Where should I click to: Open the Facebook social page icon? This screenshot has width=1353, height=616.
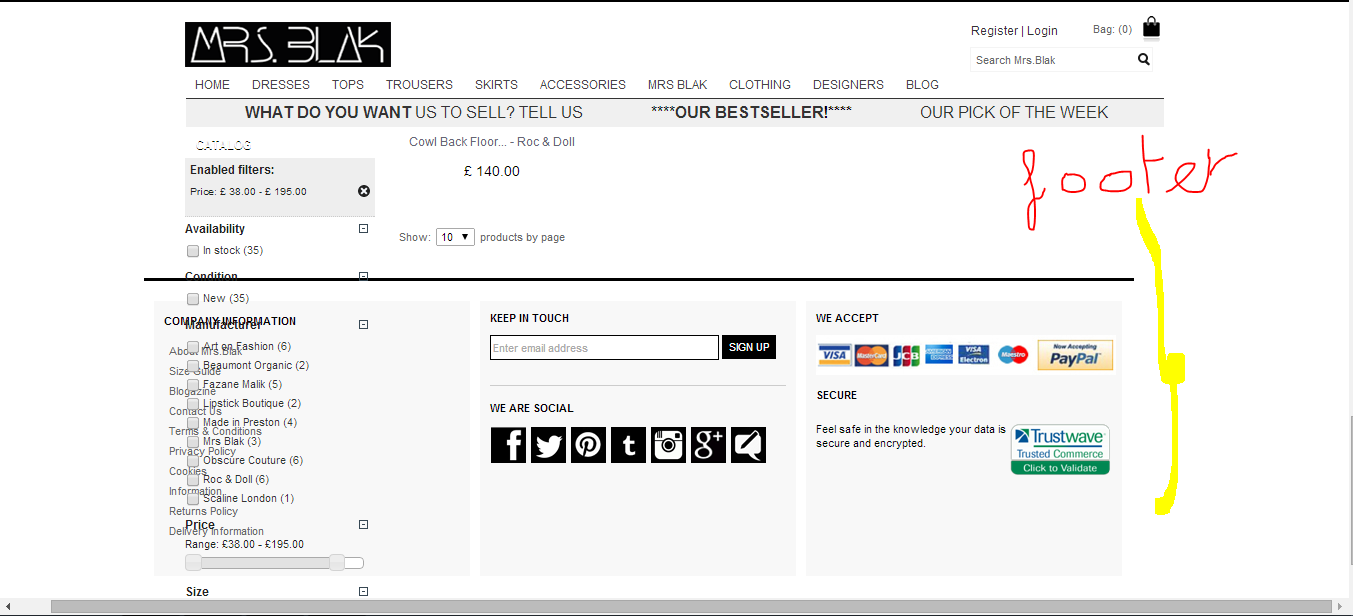tap(508, 445)
